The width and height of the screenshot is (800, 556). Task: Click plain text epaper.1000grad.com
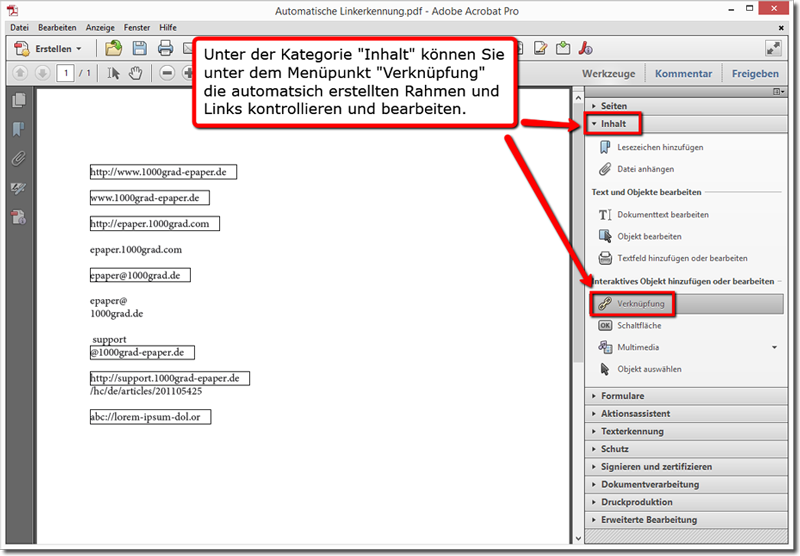pos(136,250)
